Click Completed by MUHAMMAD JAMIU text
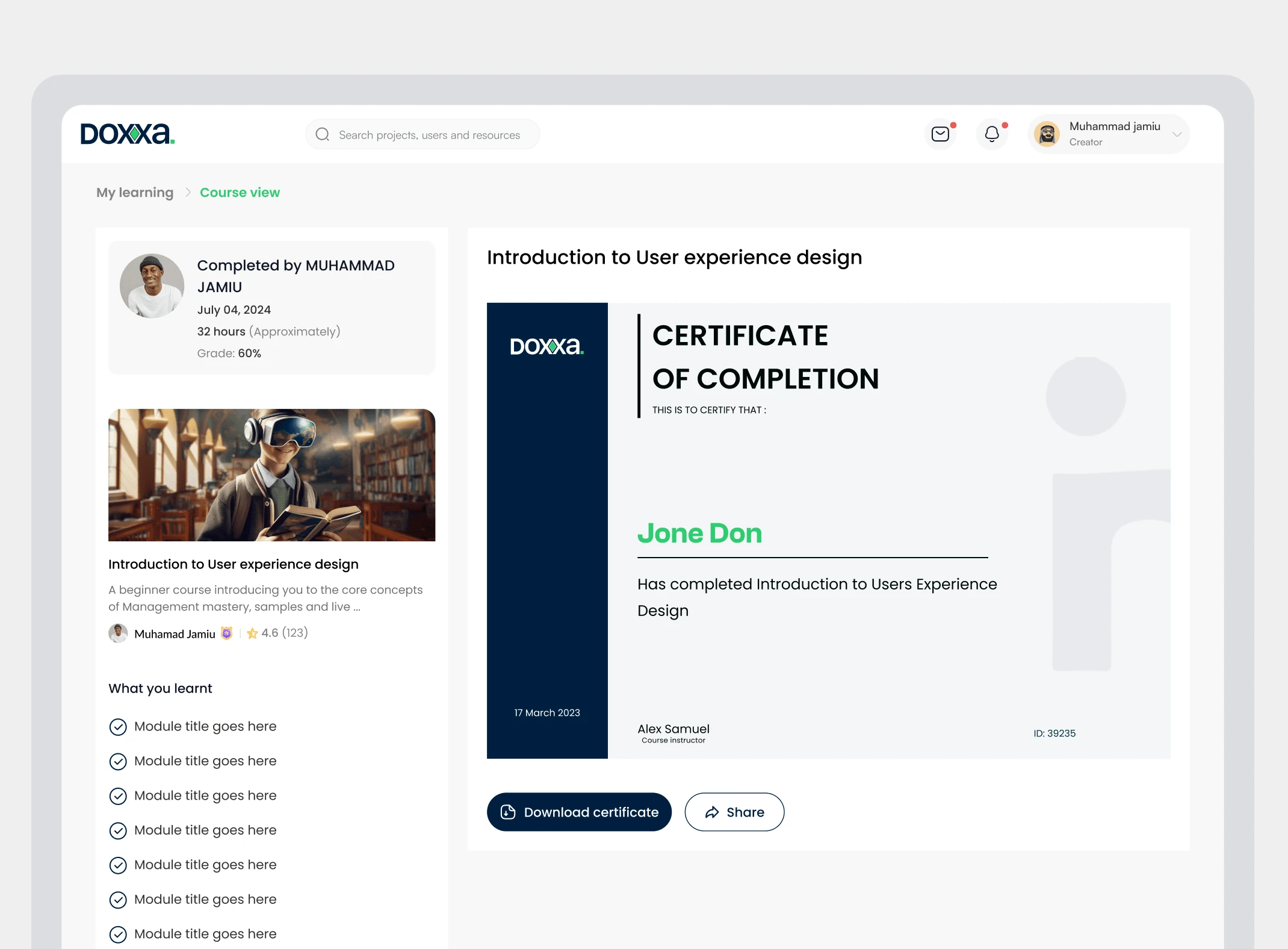 pyautogui.click(x=296, y=276)
